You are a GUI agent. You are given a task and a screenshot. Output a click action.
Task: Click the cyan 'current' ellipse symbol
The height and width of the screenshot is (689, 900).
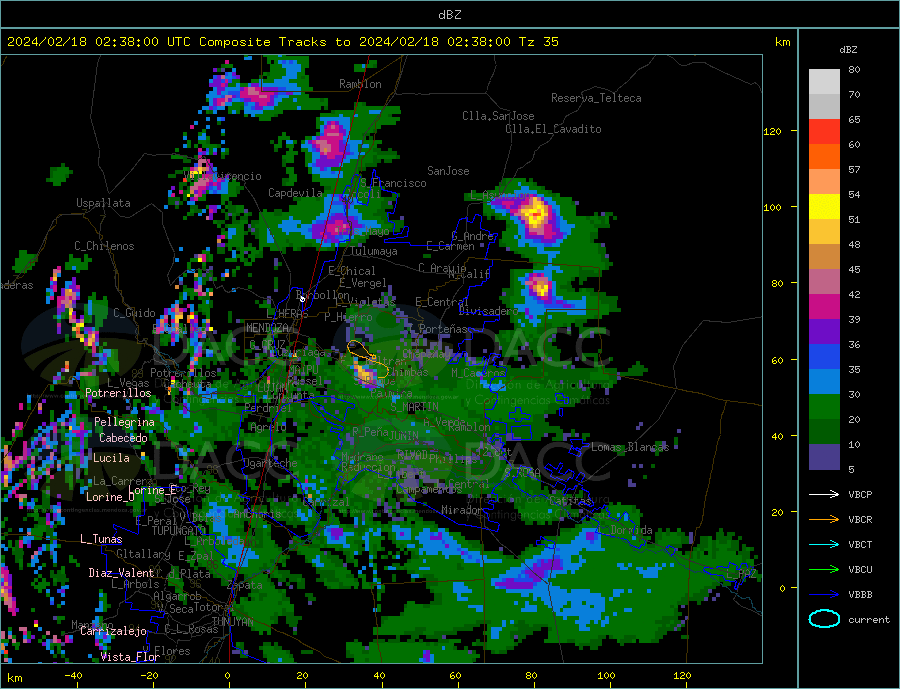(824, 619)
